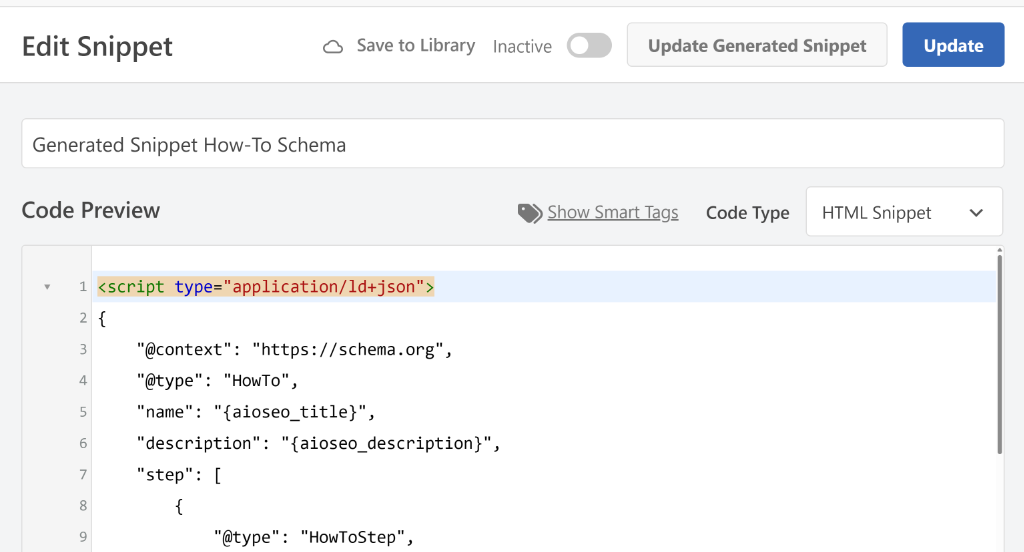Image resolution: width=1024 pixels, height=552 pixels.
Task: Click Save to Library link
Action: 416,46
